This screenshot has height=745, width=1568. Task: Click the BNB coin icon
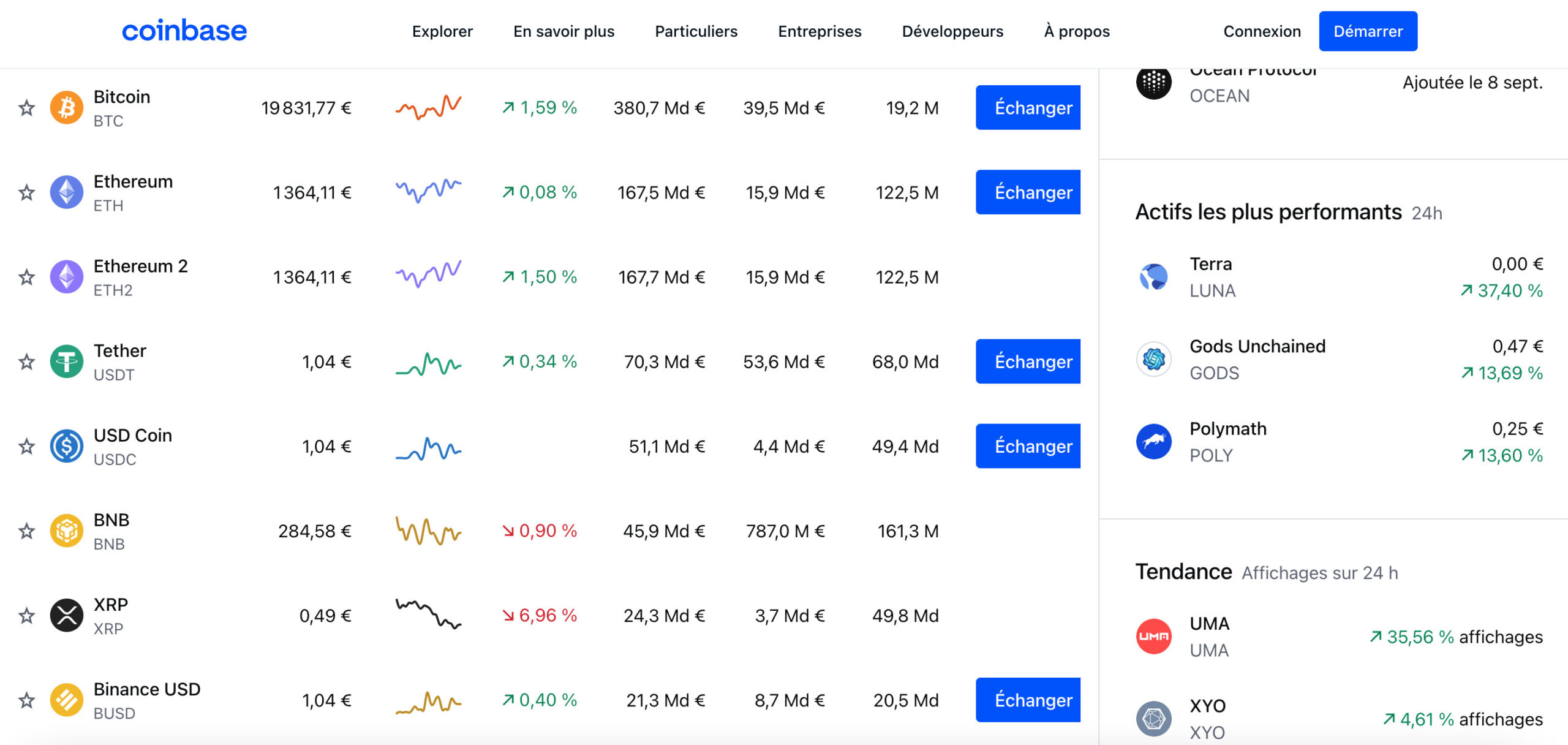click(67, 531)
